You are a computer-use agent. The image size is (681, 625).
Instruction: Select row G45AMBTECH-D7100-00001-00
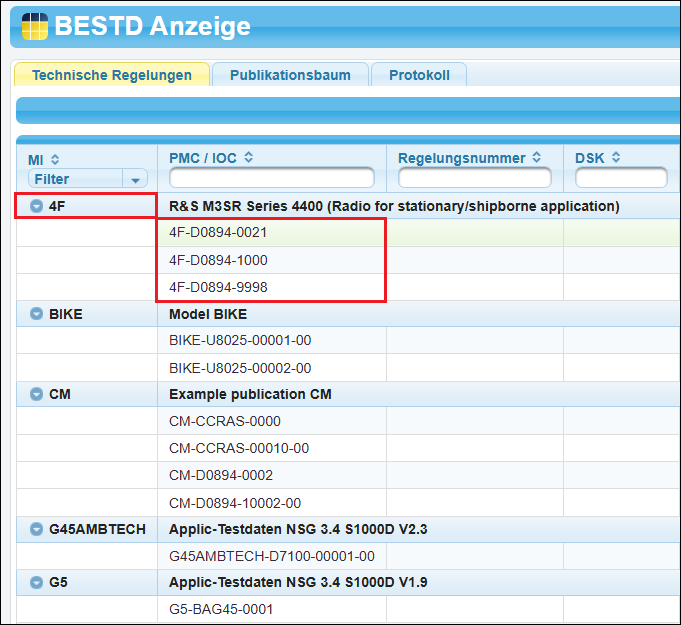348,556
